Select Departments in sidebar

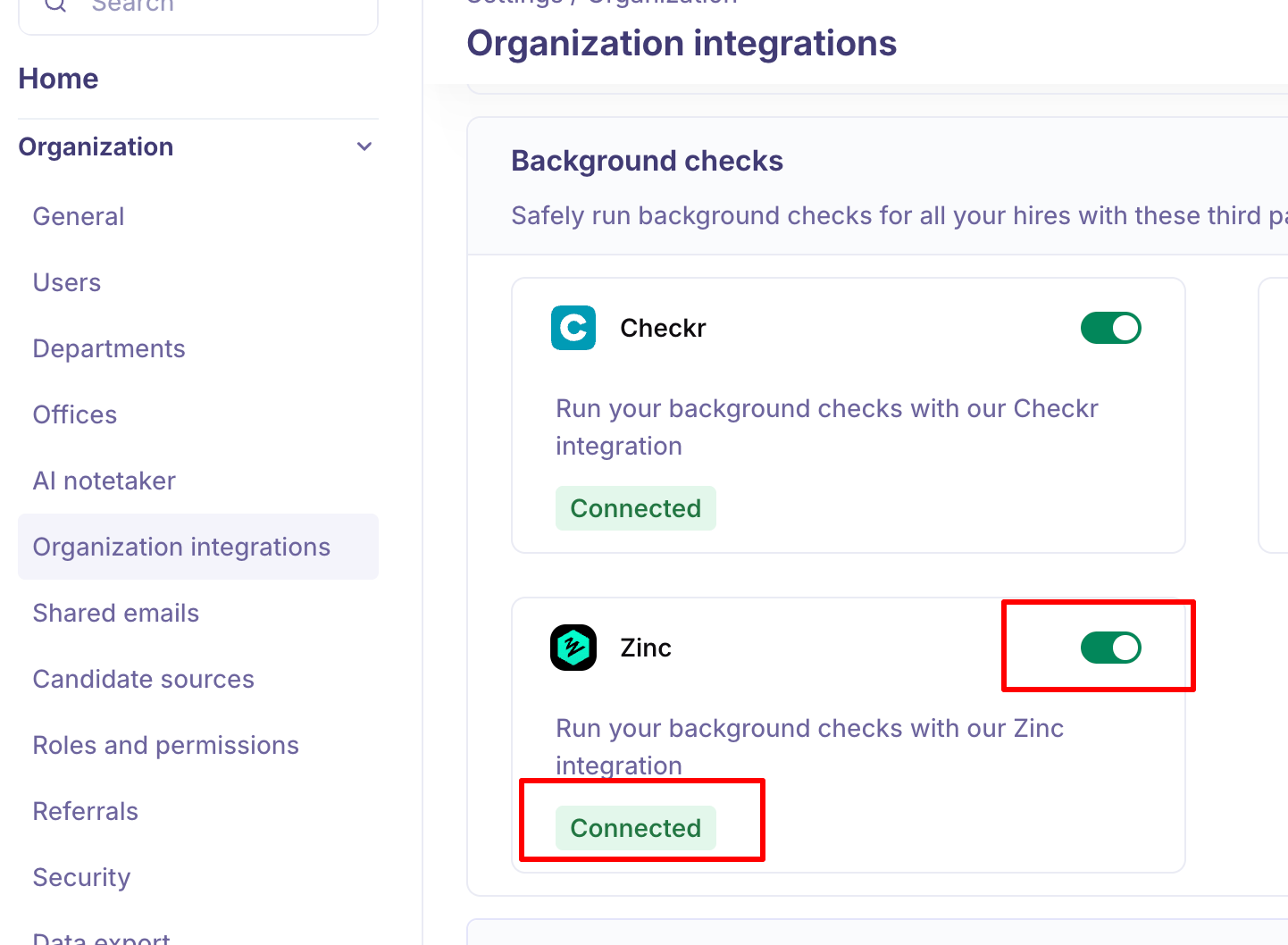(x=109, y=348)
